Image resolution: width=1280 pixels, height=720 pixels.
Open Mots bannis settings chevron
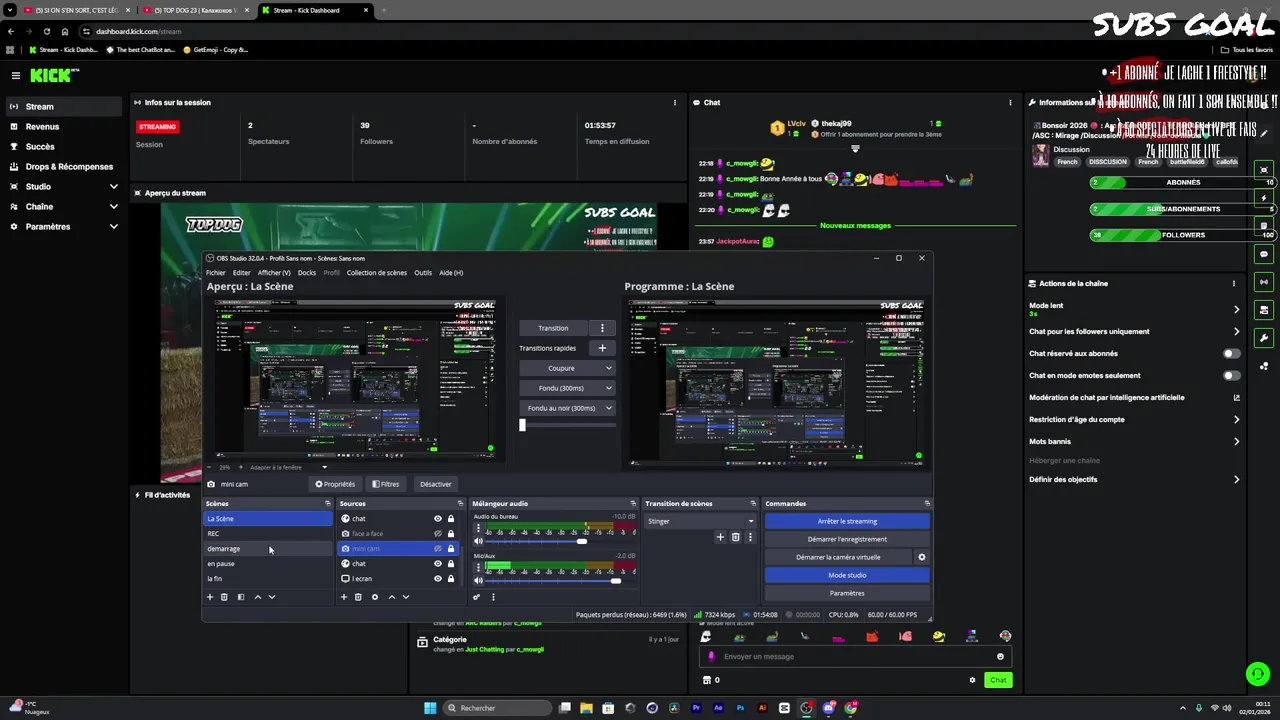pyautogui.click(x=1236, y=441)
